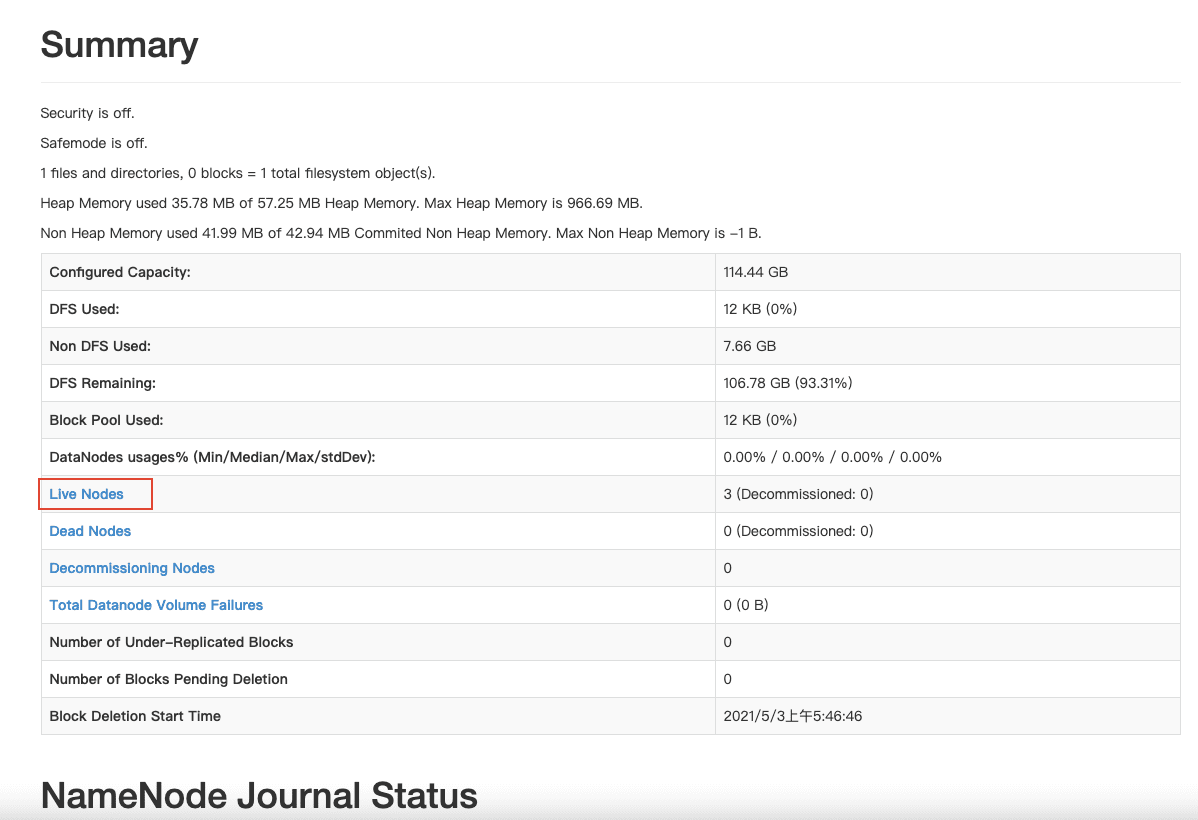The height and width of the screenshot is (820, 1198).
Task: Click the DFS Used row label
Action: [84, 309]
